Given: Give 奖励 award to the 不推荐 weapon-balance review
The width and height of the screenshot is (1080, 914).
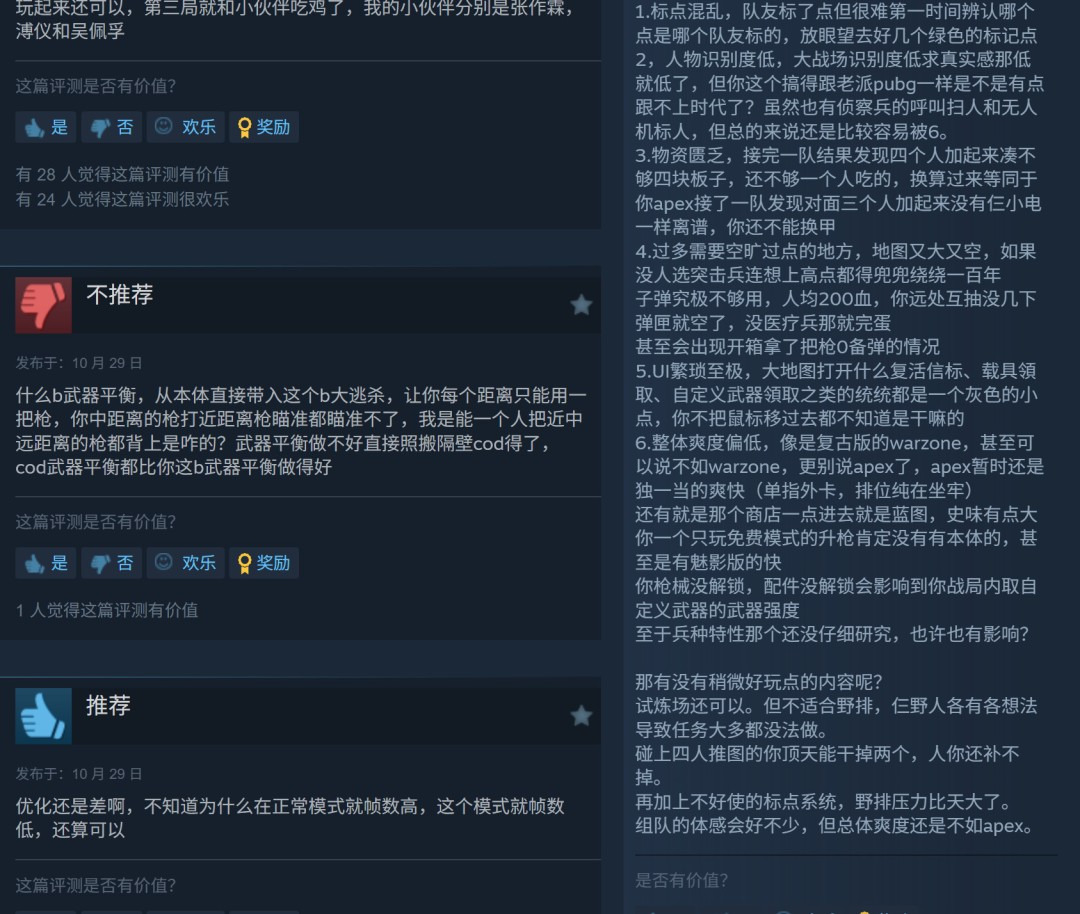Looking at the screenshot, I should pos(264,563).
